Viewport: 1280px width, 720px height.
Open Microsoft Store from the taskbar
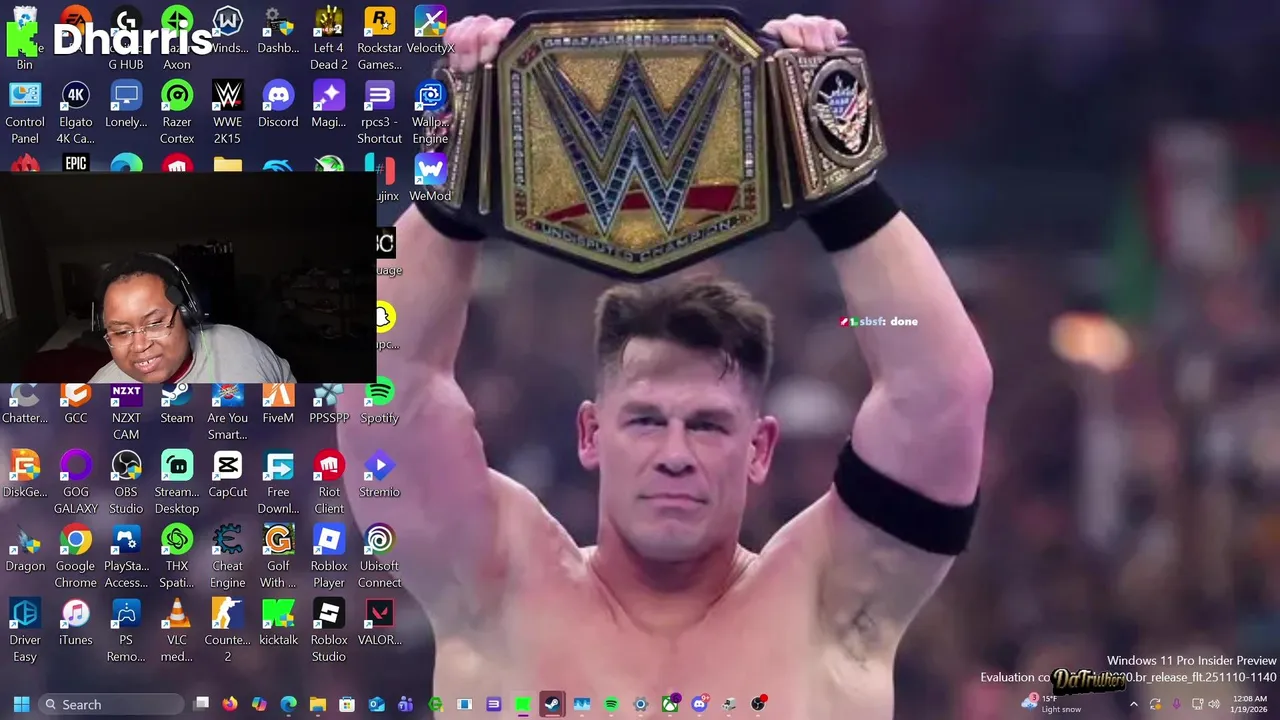pyautogui.click(x=347, y=704)
